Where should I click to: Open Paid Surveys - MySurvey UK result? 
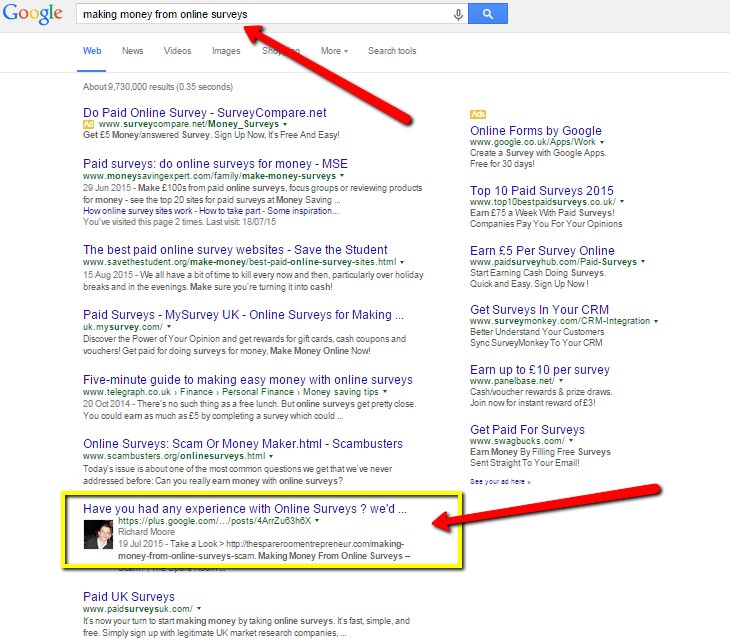(x=243, y=315)
